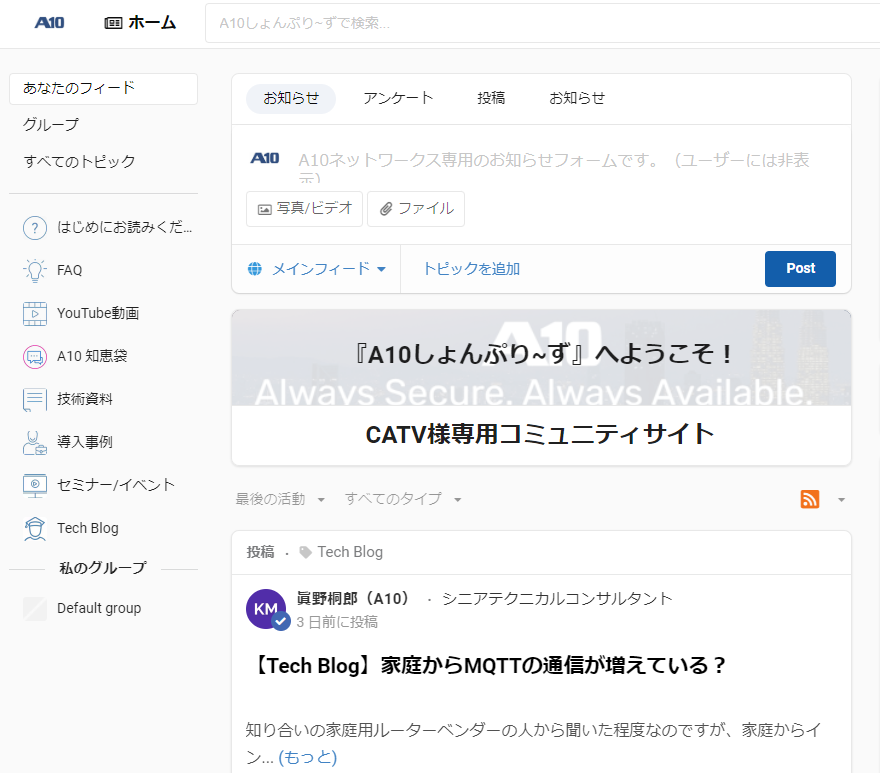Click the A10 logo in header

click(50, 23)
